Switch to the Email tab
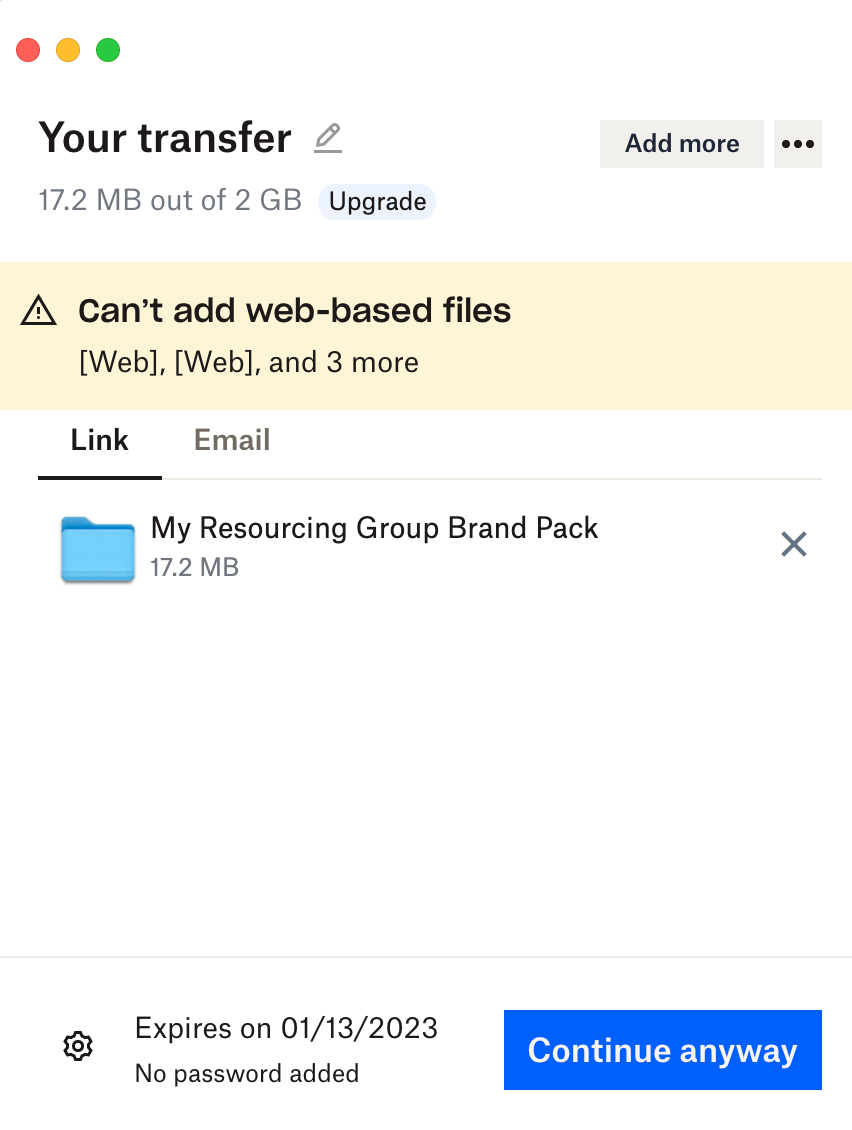 click(x=231, y=440)
